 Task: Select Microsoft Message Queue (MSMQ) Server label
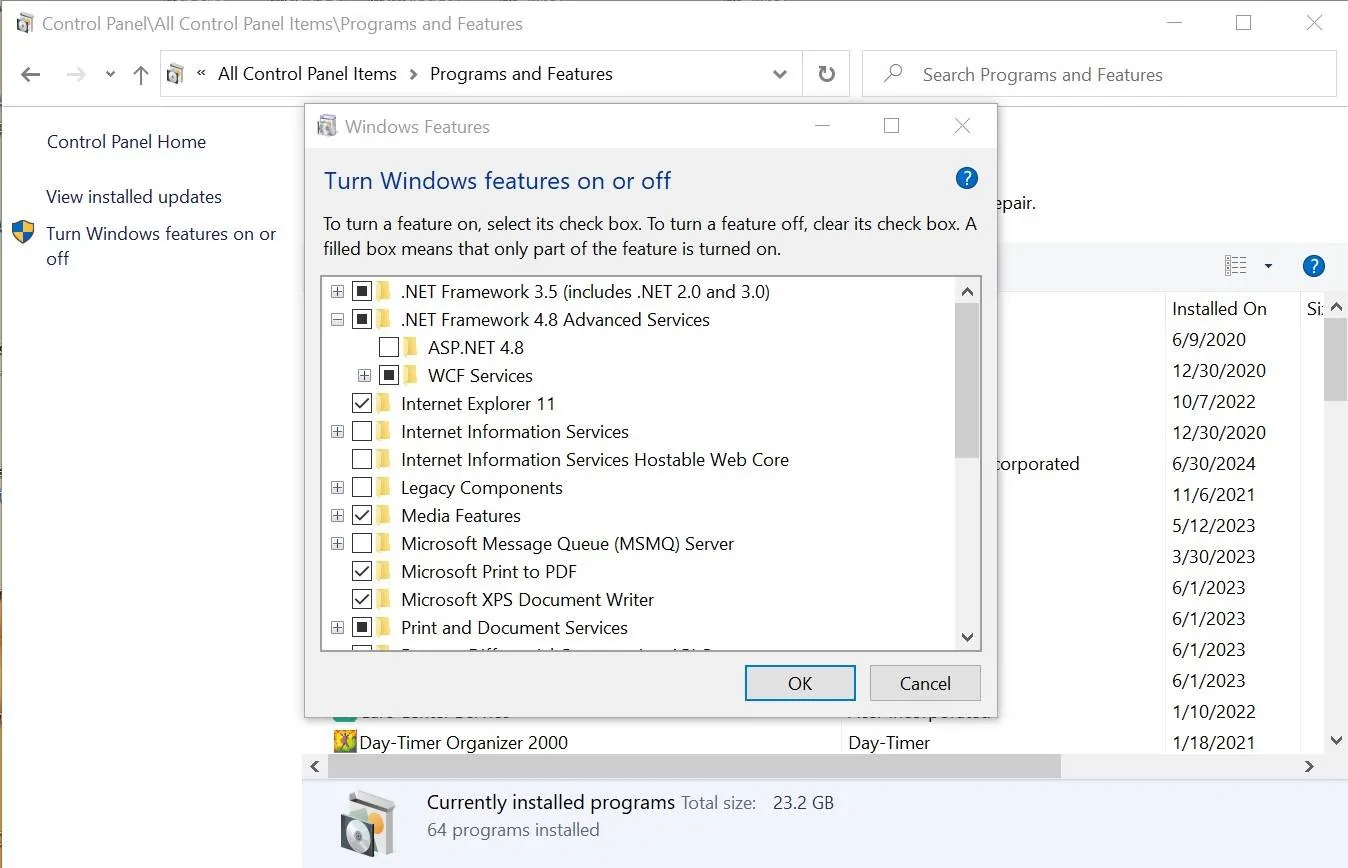click(x=567, y=544)
